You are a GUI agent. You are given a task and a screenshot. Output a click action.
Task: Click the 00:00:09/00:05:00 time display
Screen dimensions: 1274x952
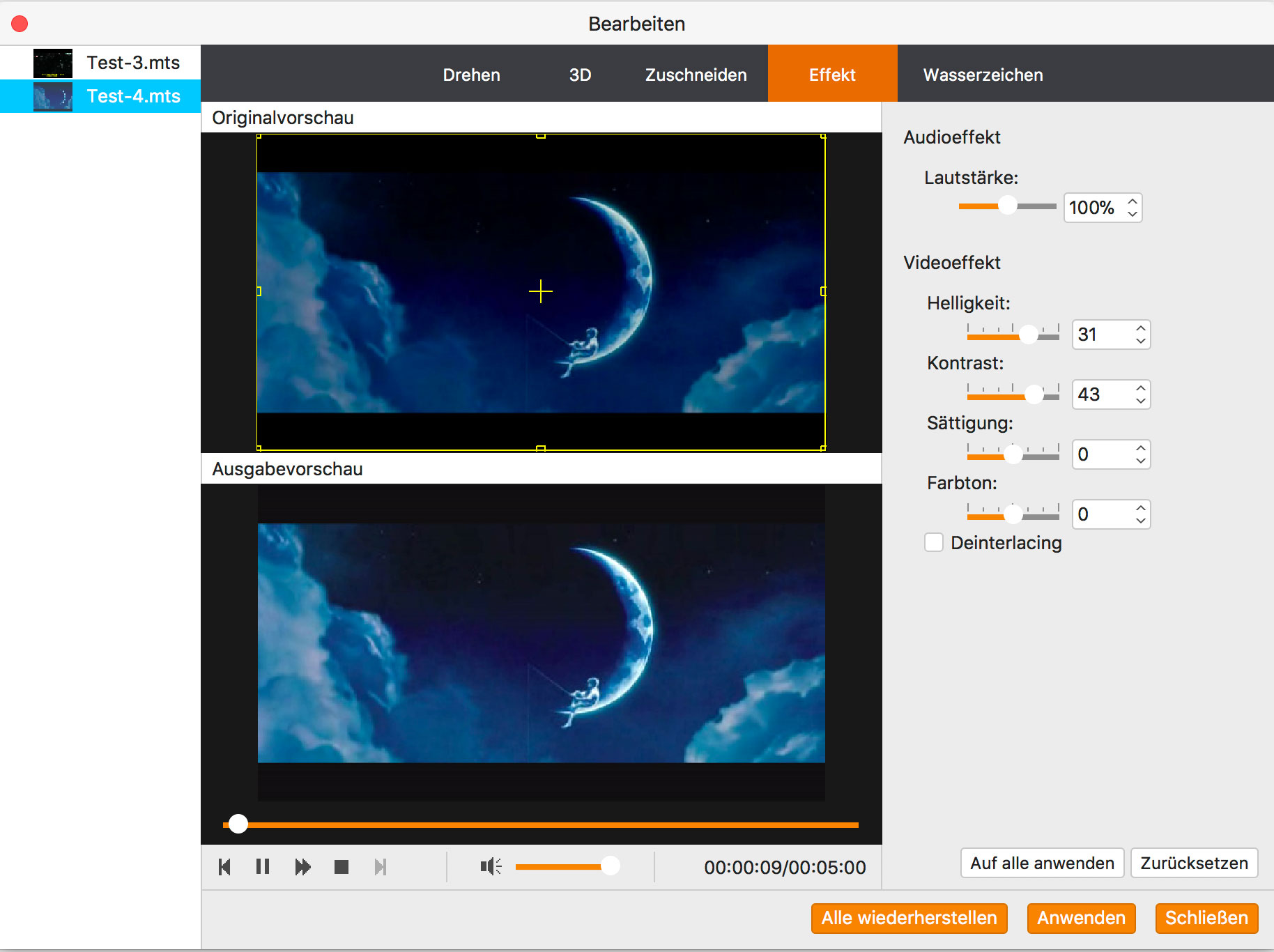(785, 867)
